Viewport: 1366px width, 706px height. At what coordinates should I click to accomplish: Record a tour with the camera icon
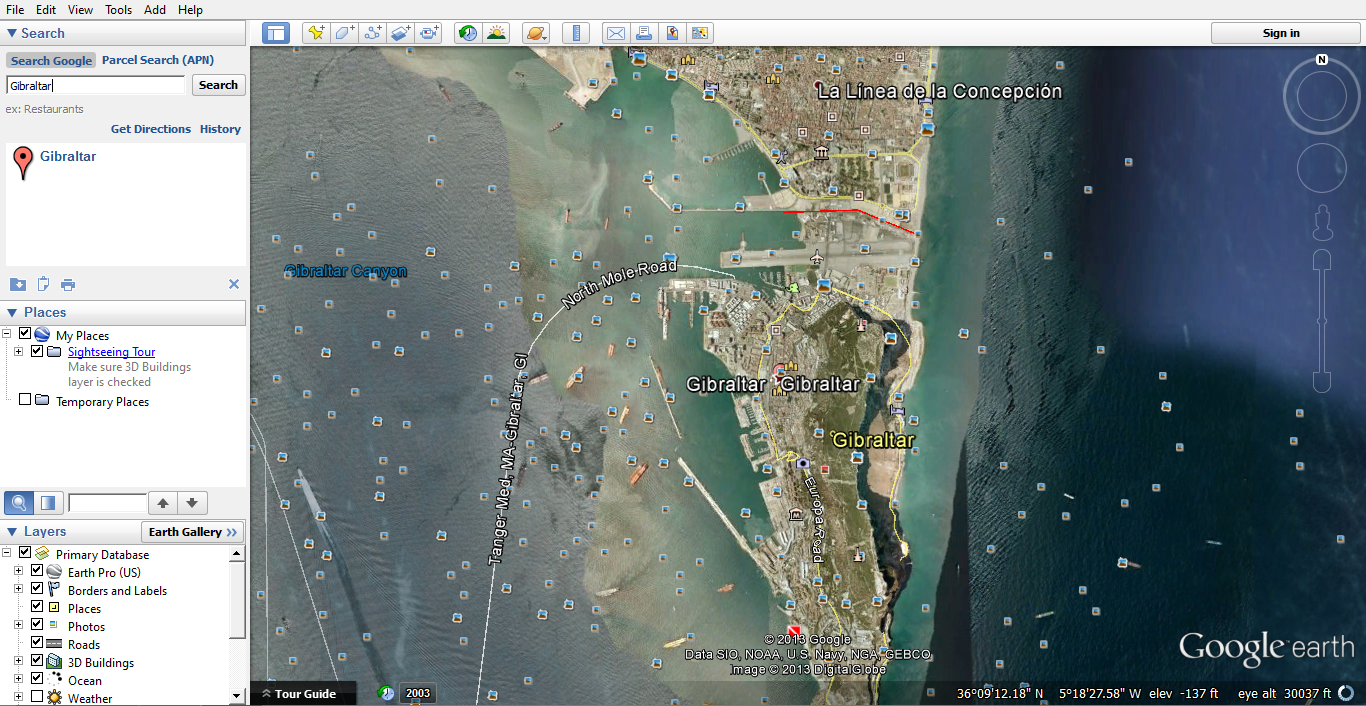coord(430,33)
